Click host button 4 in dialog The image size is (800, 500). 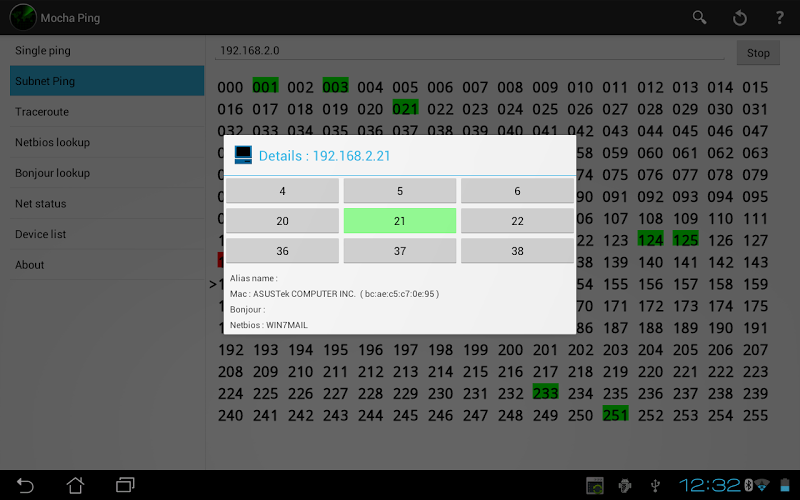pos(282,191)
